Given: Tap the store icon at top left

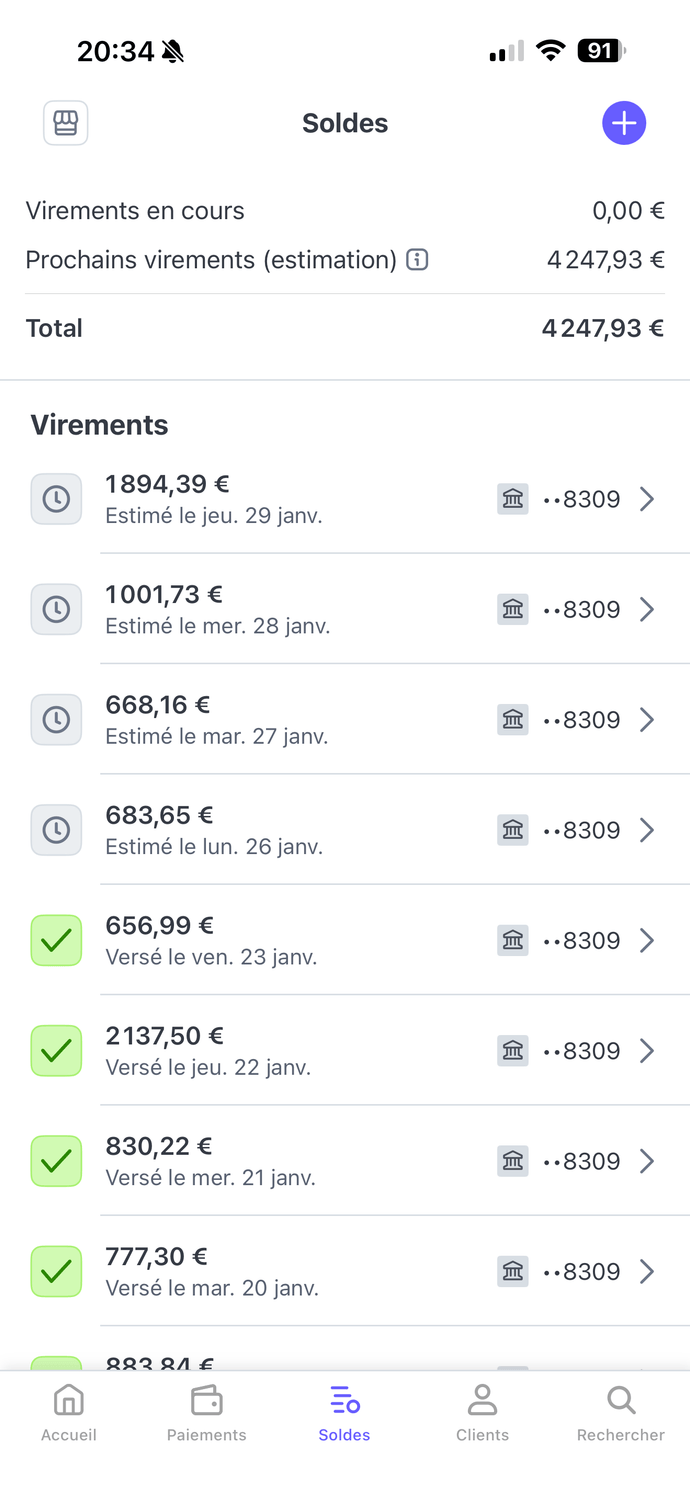Looking at the screenshot, I should (x=66, y=123).
